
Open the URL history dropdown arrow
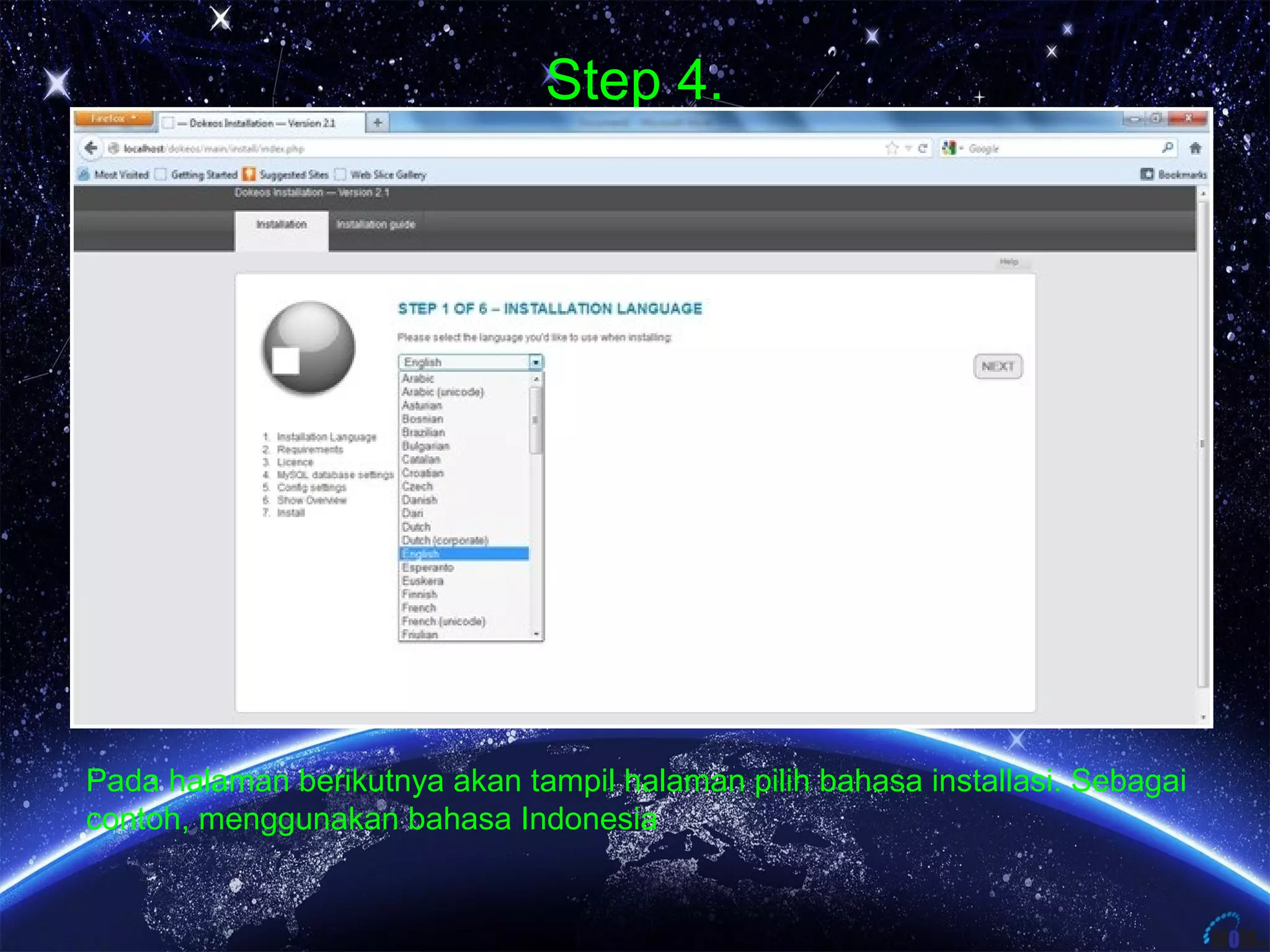point(908,148)
